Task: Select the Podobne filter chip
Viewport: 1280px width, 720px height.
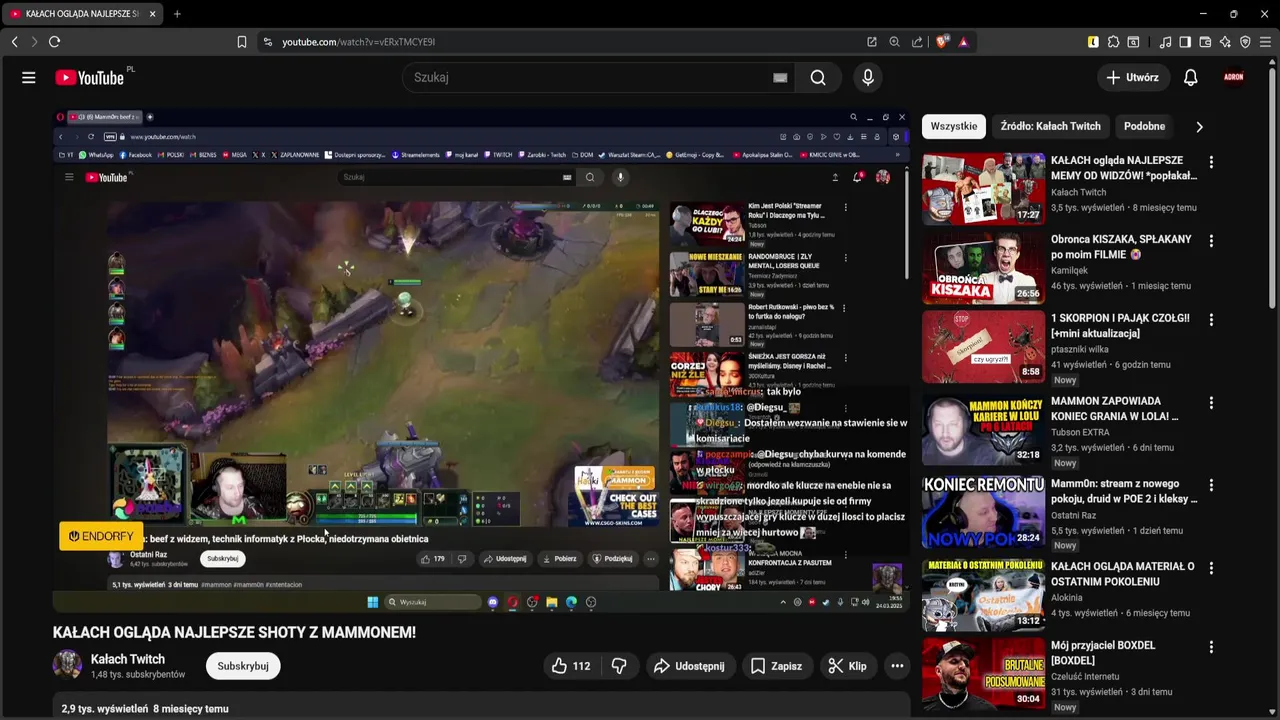Action: [x=1144, y=127]
